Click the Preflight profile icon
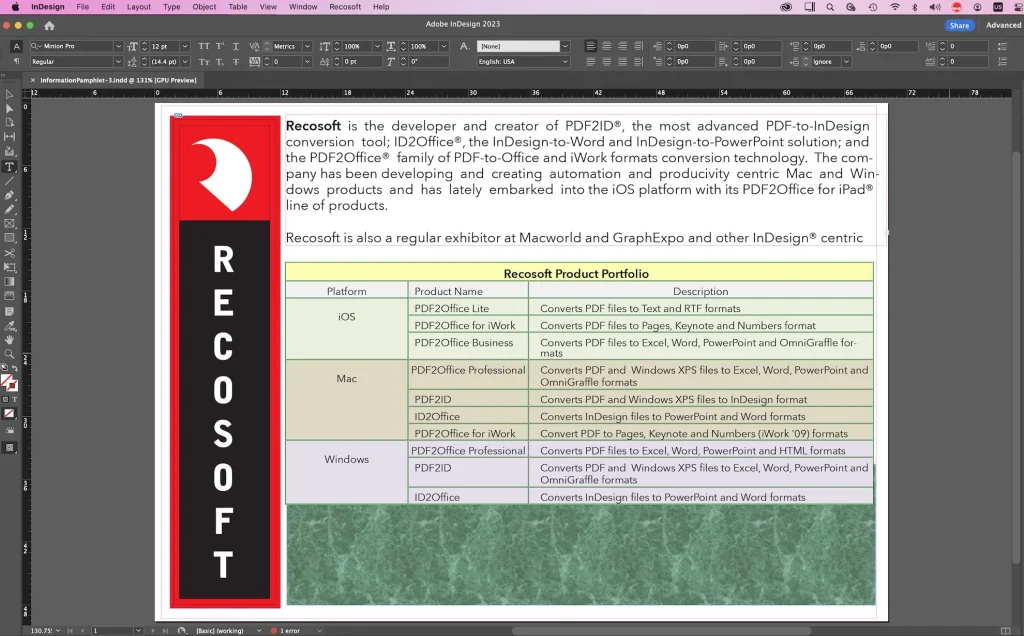Screen dimensions: 1024x636 tap(182, 631)
